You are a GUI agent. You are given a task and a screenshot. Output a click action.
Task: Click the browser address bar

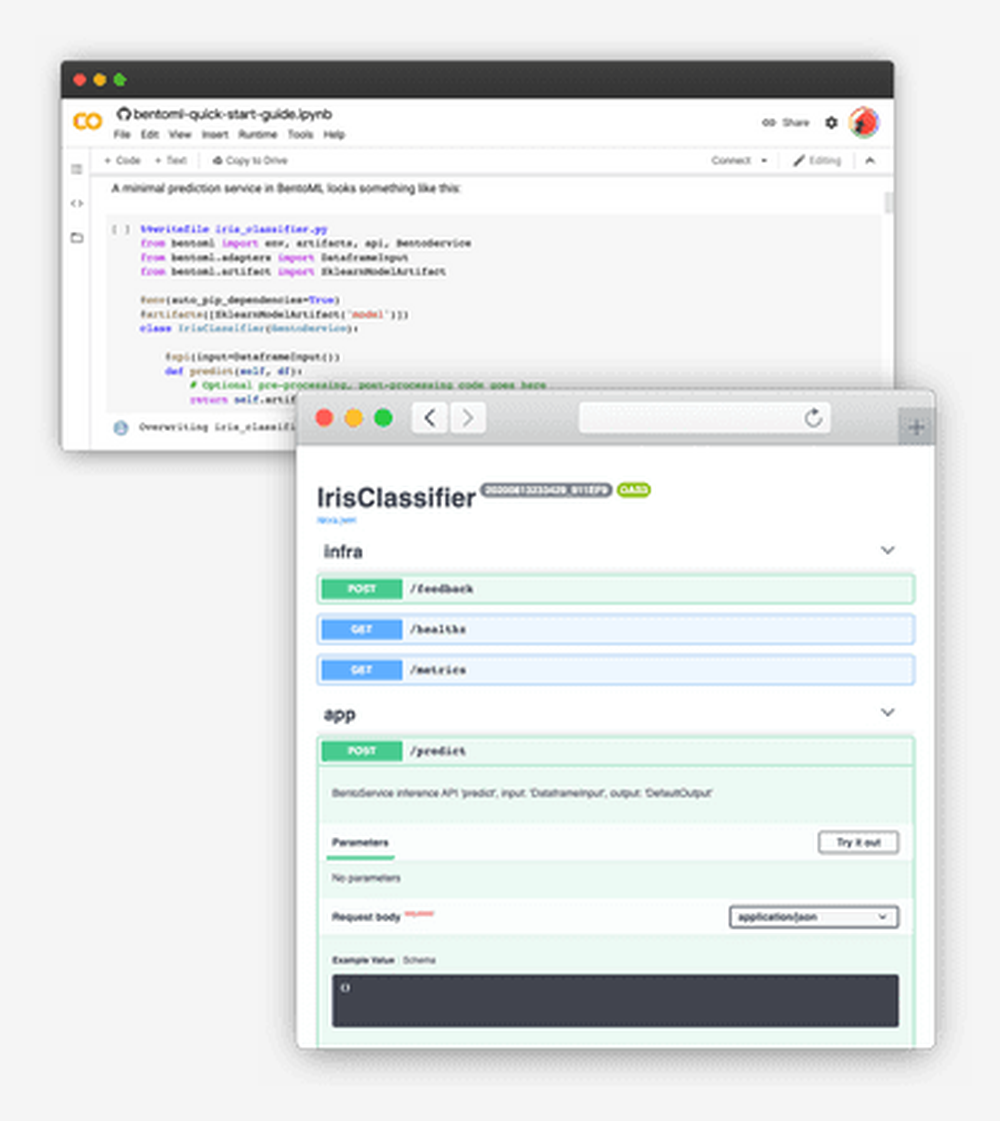[x=704, y=418]
